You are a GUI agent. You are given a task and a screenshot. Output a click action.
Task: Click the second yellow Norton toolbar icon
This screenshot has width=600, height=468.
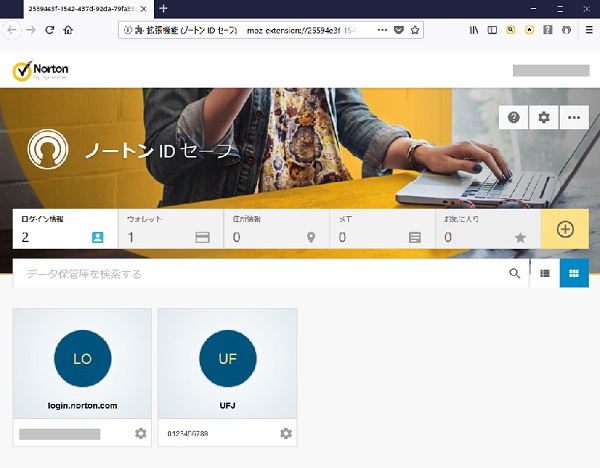point(529,30)
